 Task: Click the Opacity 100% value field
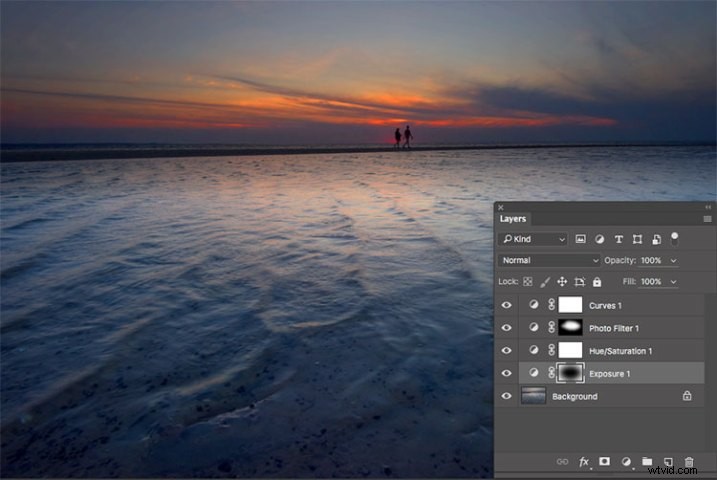pos(651,261)
